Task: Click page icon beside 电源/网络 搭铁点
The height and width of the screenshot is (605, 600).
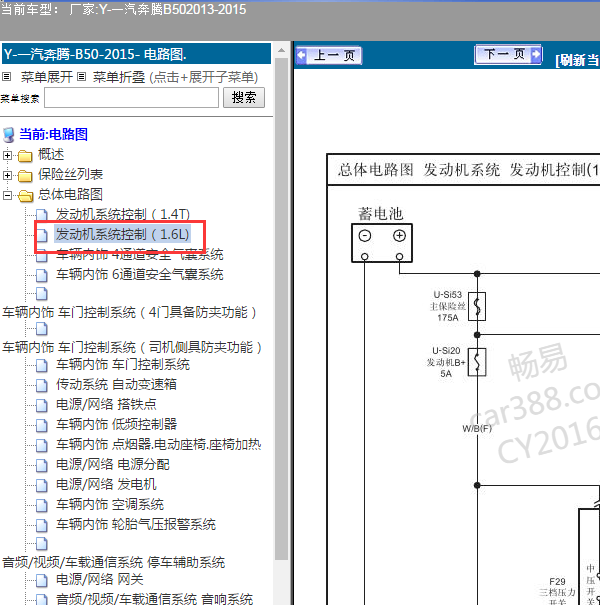Action: pyautogui.click(x=42, y=405)
